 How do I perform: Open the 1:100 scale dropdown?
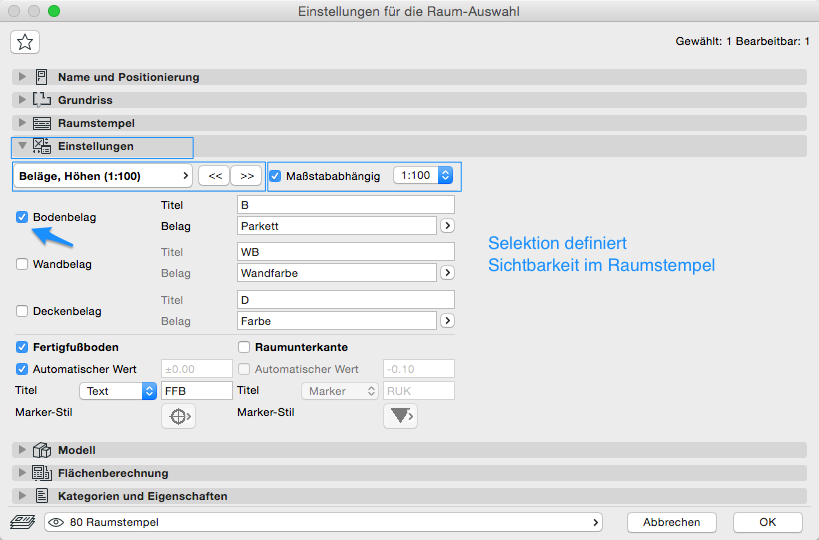coord(424,176)
